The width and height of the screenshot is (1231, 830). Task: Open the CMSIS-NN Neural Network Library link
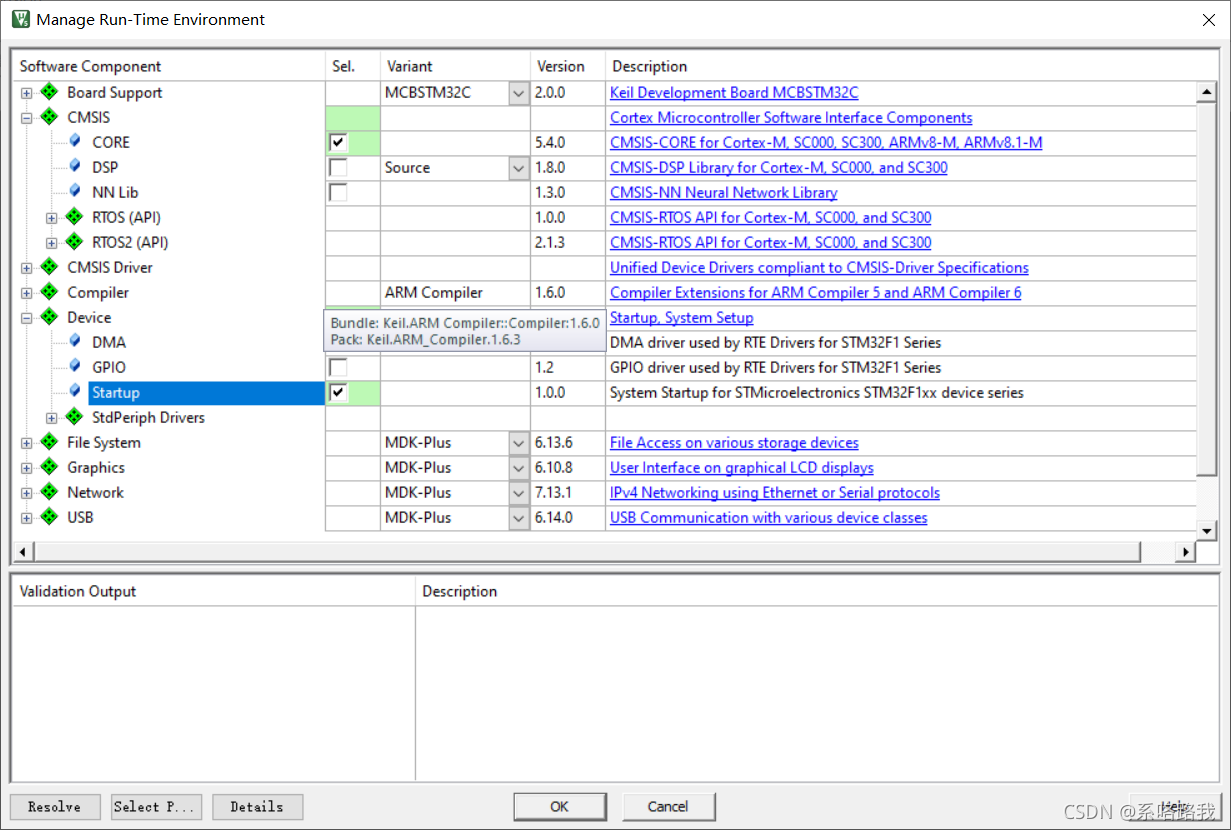724,192
